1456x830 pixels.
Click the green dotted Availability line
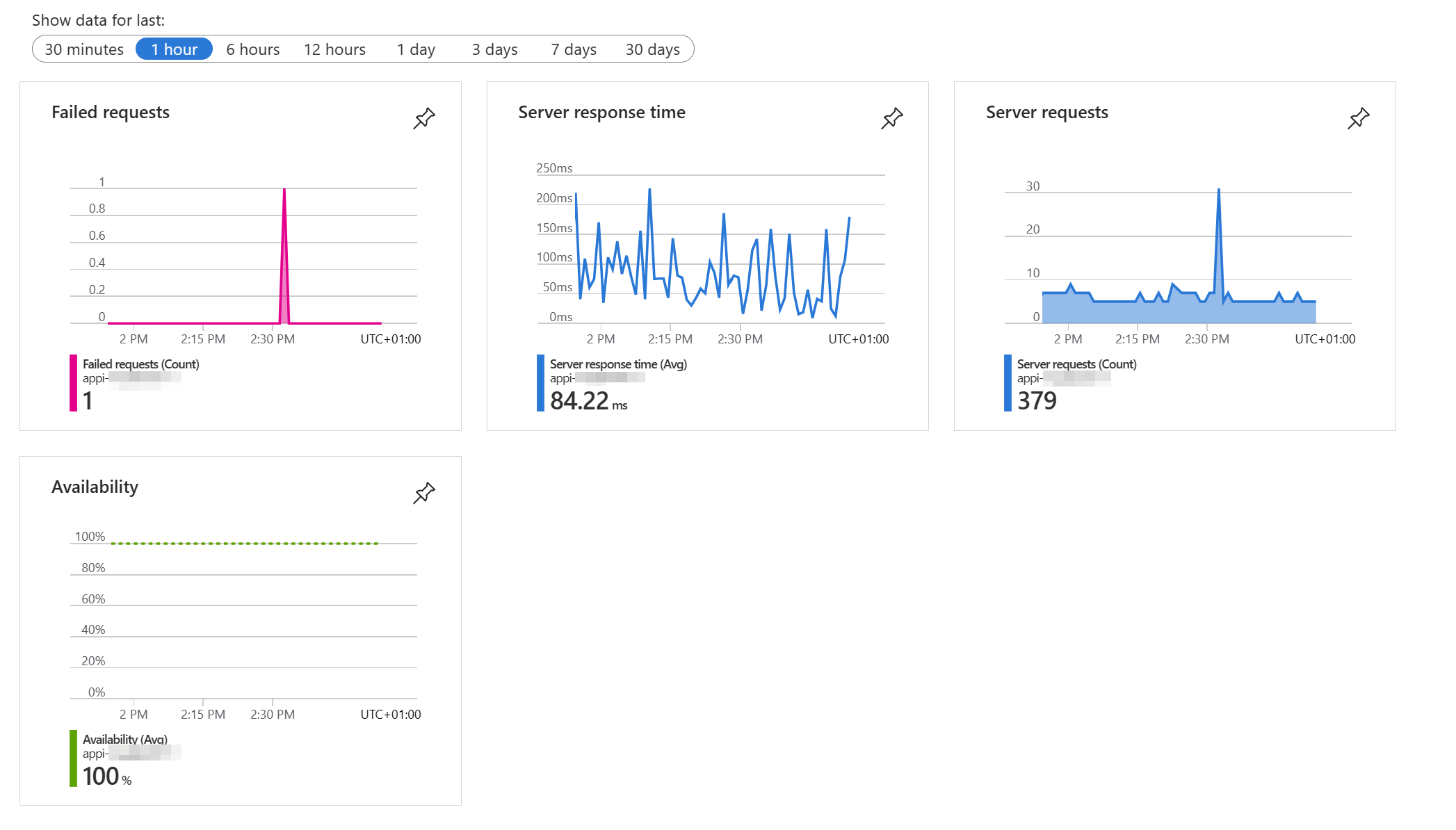(245, 544)
